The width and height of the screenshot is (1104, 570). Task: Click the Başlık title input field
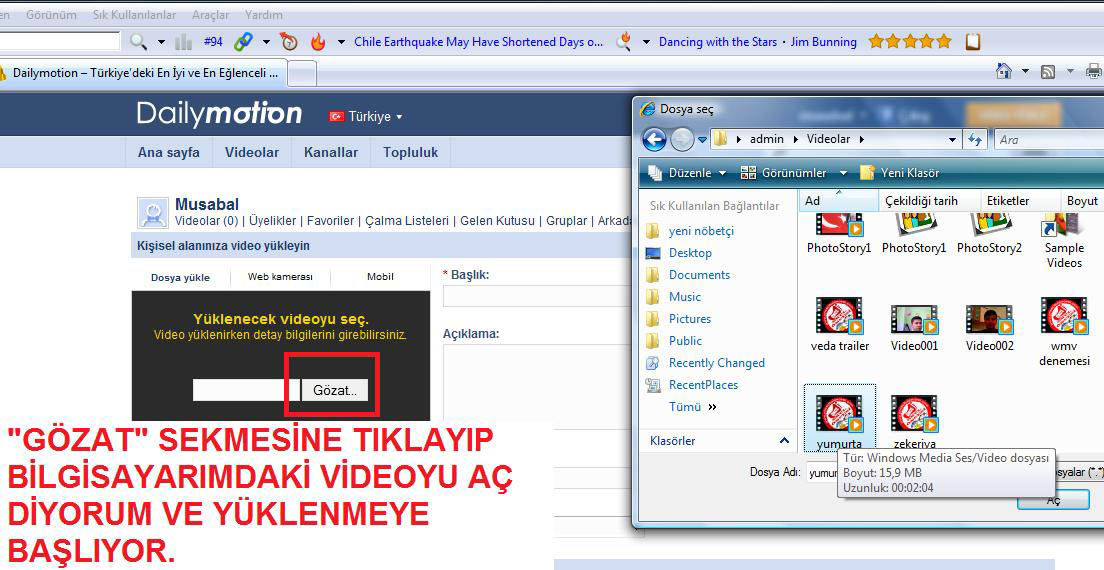tap(537, 296)
